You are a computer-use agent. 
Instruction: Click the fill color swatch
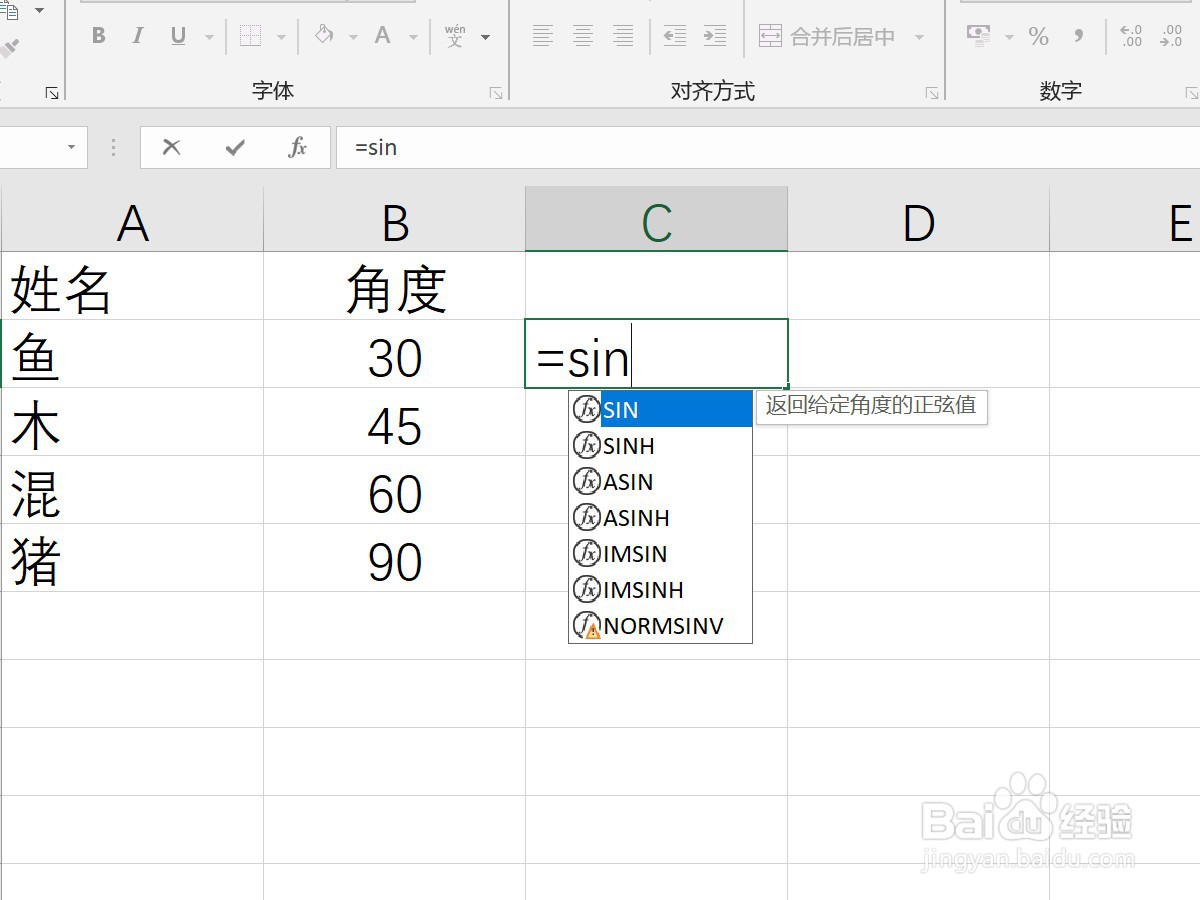(325, 36)
